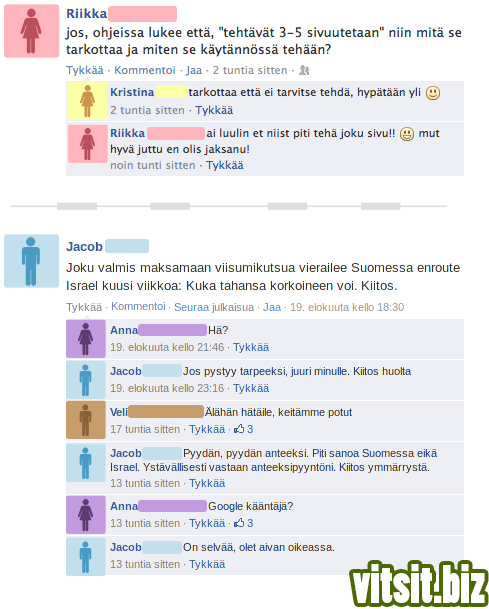Viewport: 489px width, 609px height.
Task: Open Kommentoi on Riikka's post
Action: click(x=145, y=70)
